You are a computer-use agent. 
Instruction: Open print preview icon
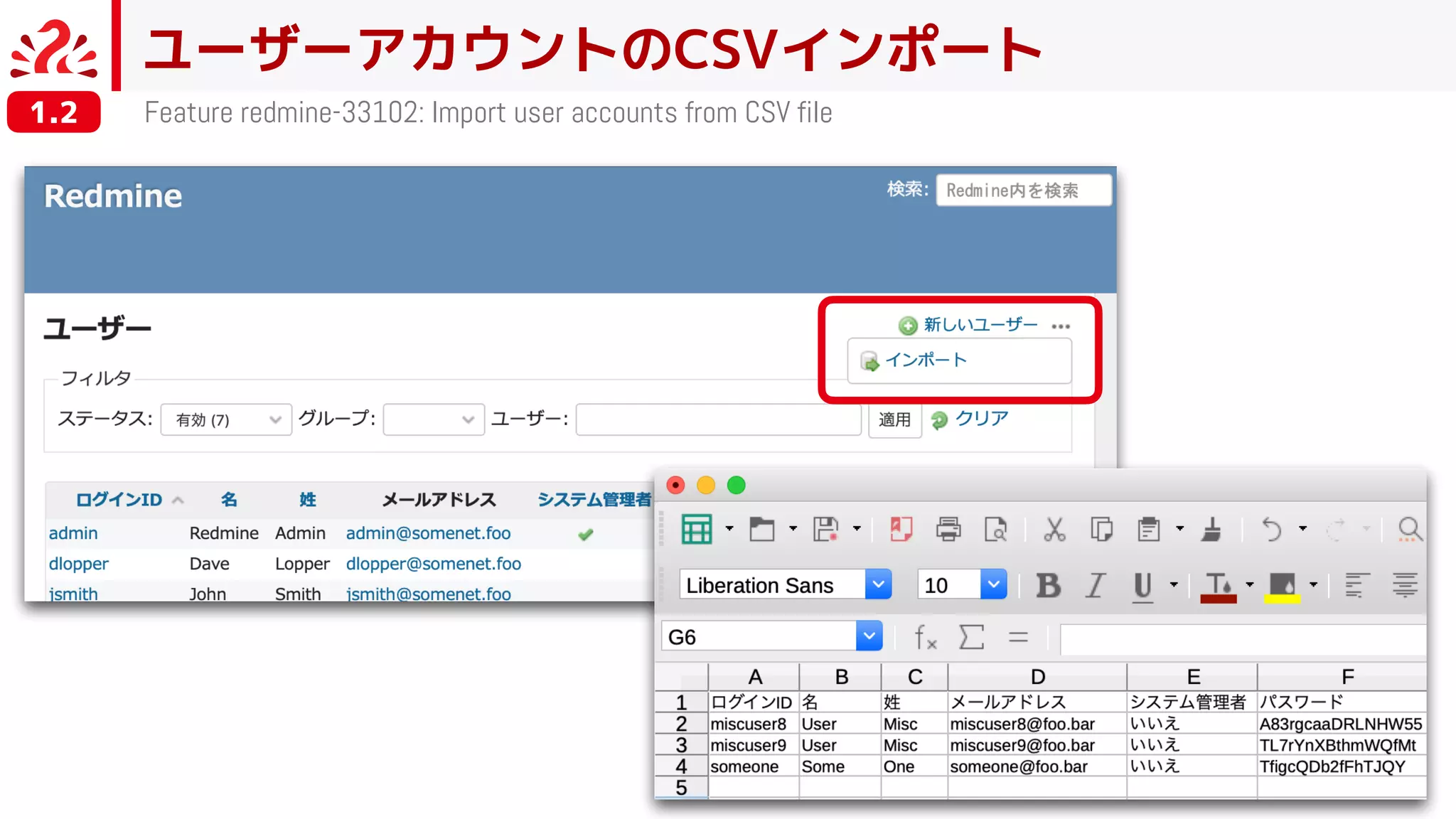coord(995,529)
